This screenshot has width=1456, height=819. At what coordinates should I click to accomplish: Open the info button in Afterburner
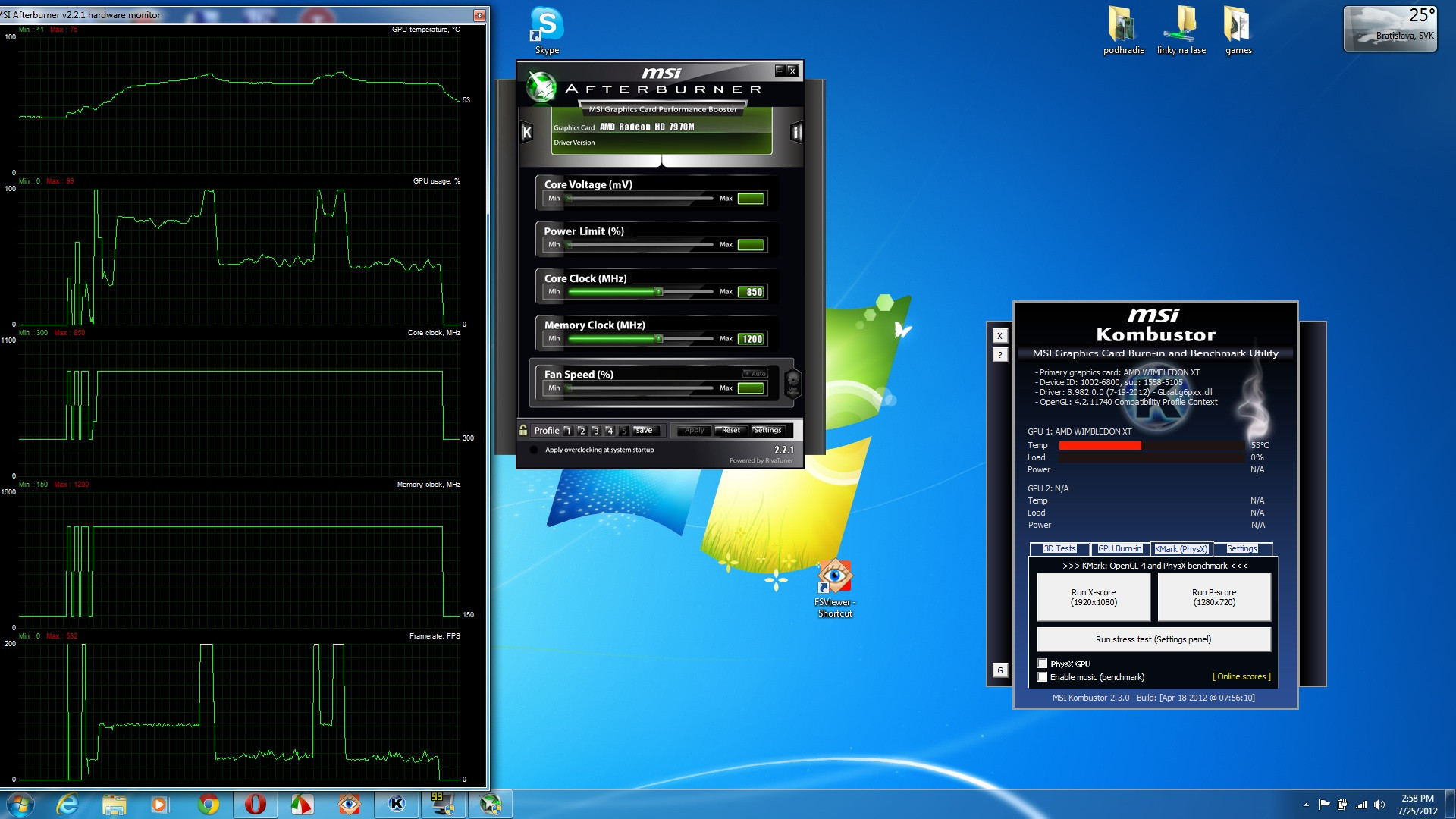795,133
